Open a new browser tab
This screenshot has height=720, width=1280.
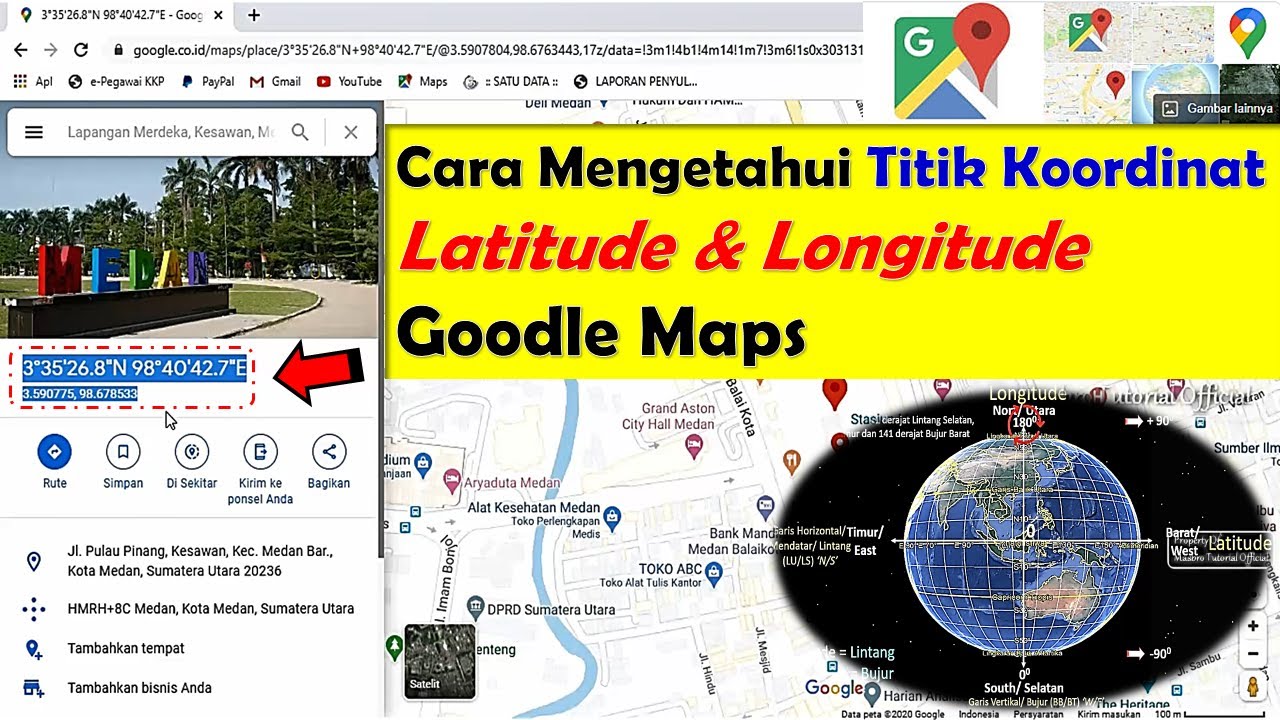254,15
